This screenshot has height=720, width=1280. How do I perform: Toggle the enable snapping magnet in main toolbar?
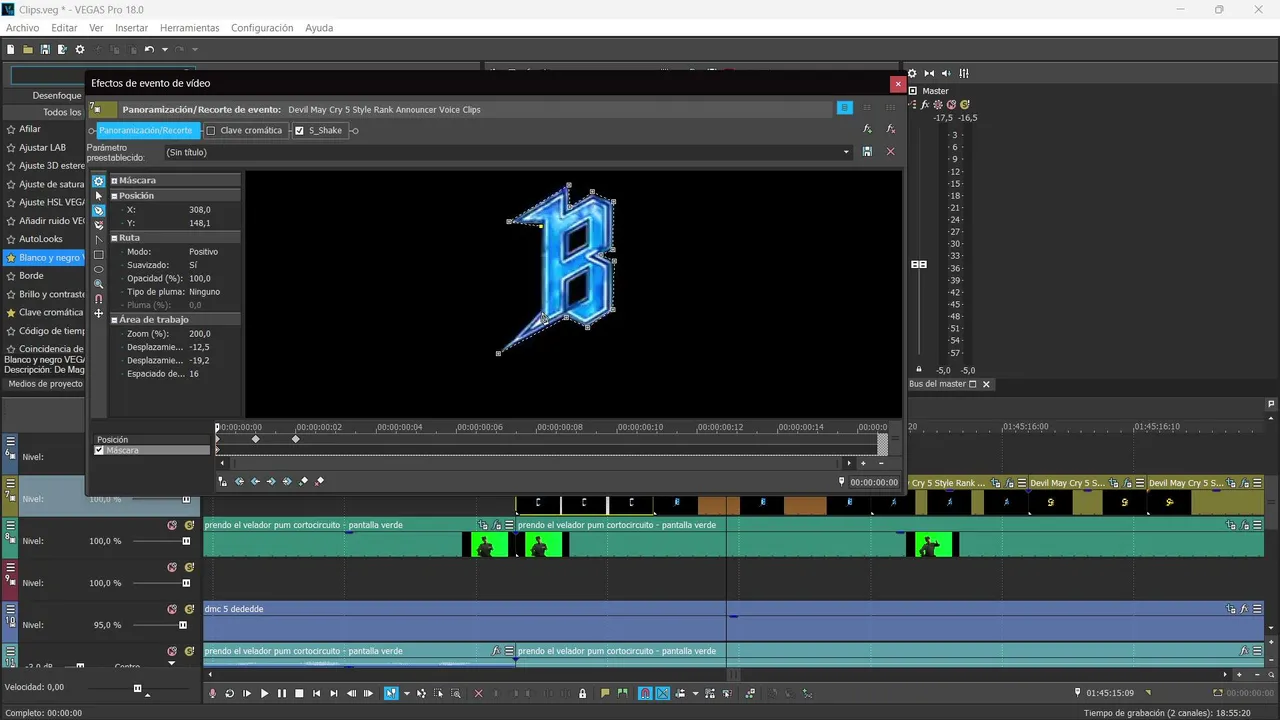(645, 693)
